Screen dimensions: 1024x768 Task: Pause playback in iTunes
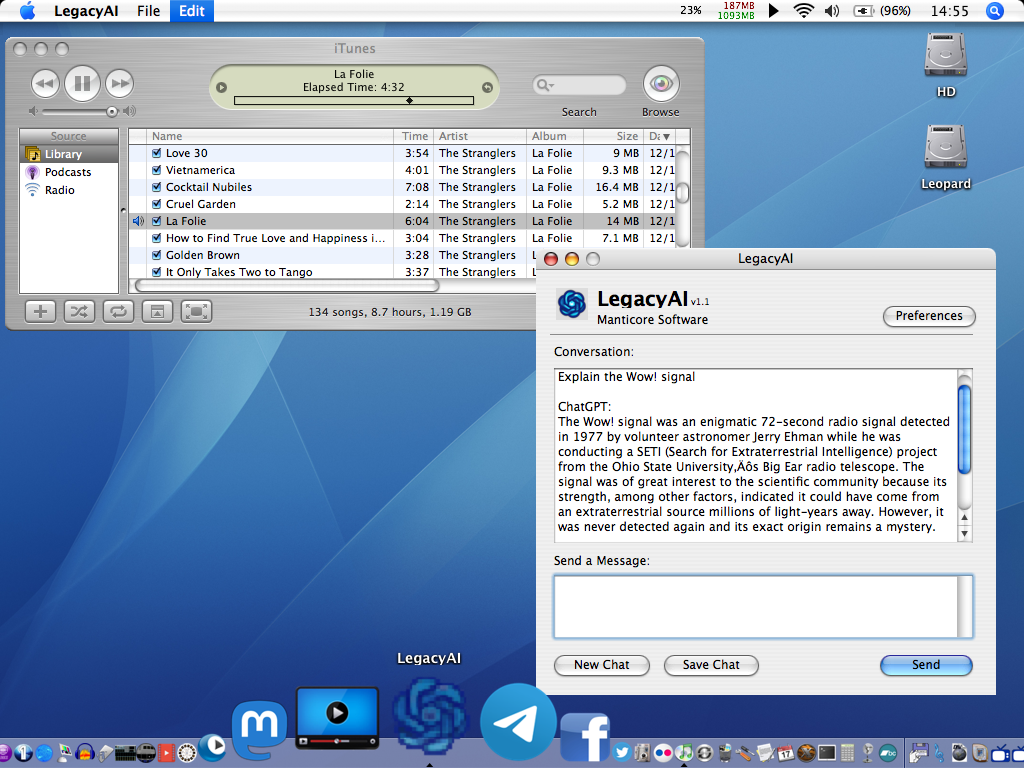(x=82, y=84)
